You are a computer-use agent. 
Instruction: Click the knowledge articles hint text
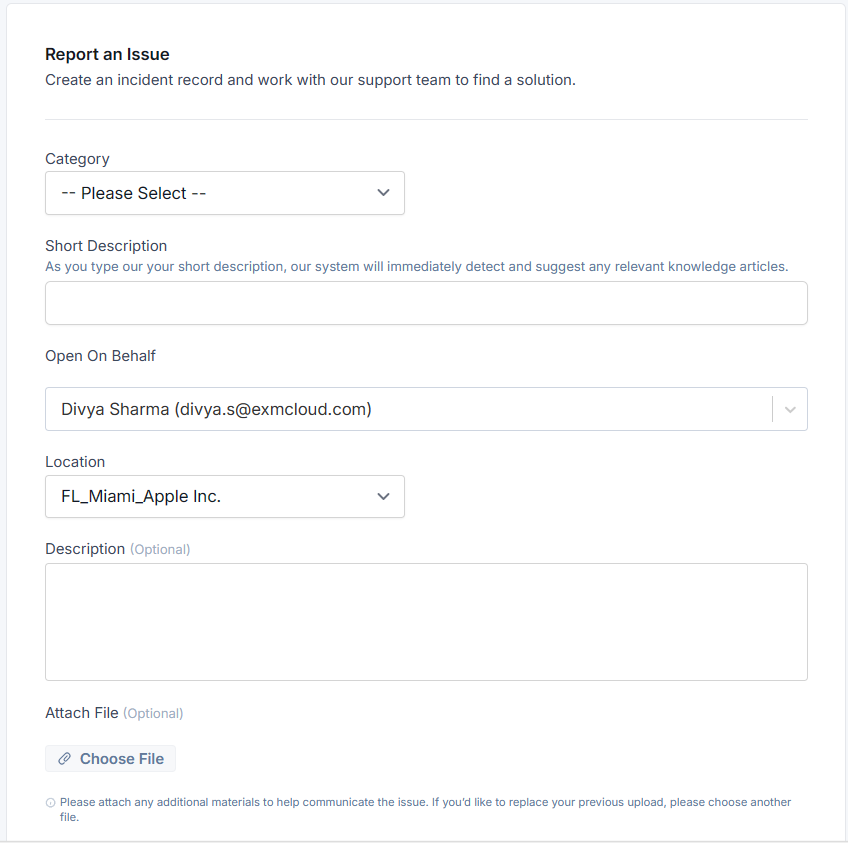pyautogui.click(x=416, y=267)
